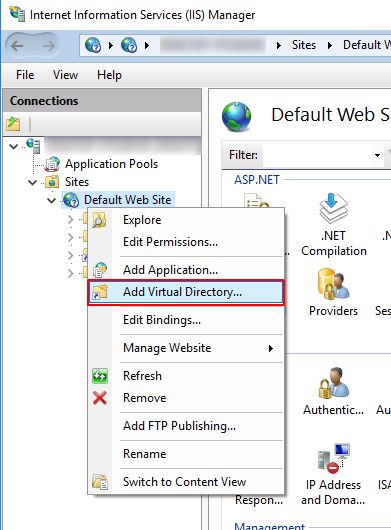Click the back navigation arrow

coord(18,46)
